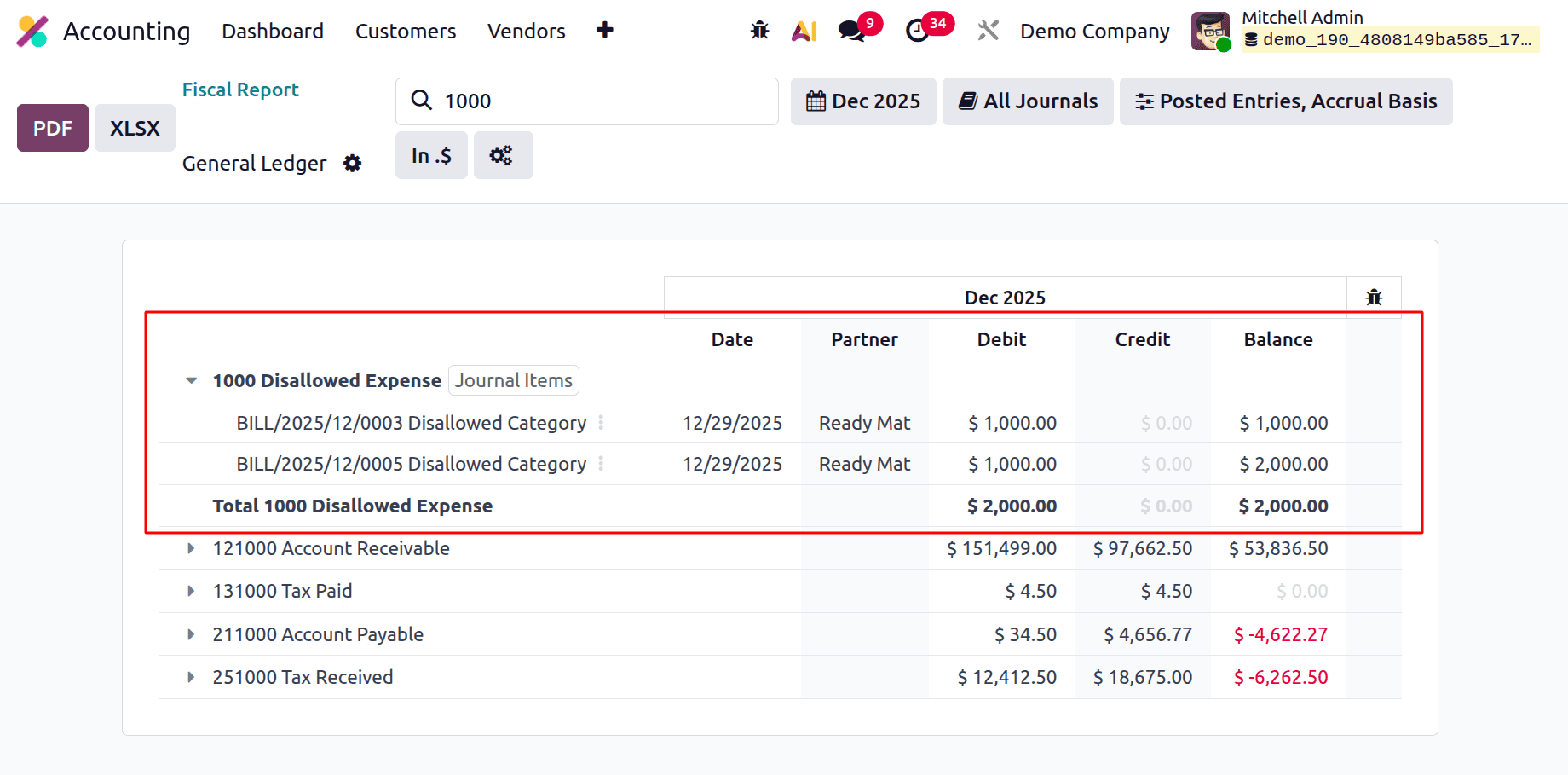Open the Customers menu
1568x775 pixels.
pos(406,32)
